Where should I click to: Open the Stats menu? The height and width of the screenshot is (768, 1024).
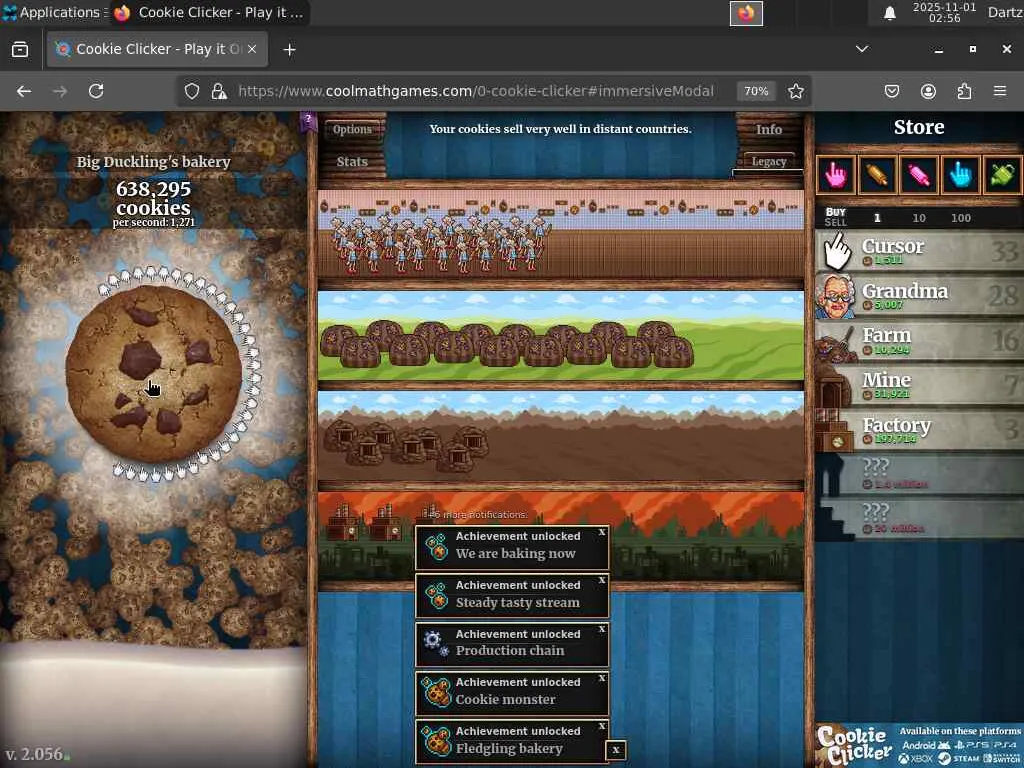[352, 161]
